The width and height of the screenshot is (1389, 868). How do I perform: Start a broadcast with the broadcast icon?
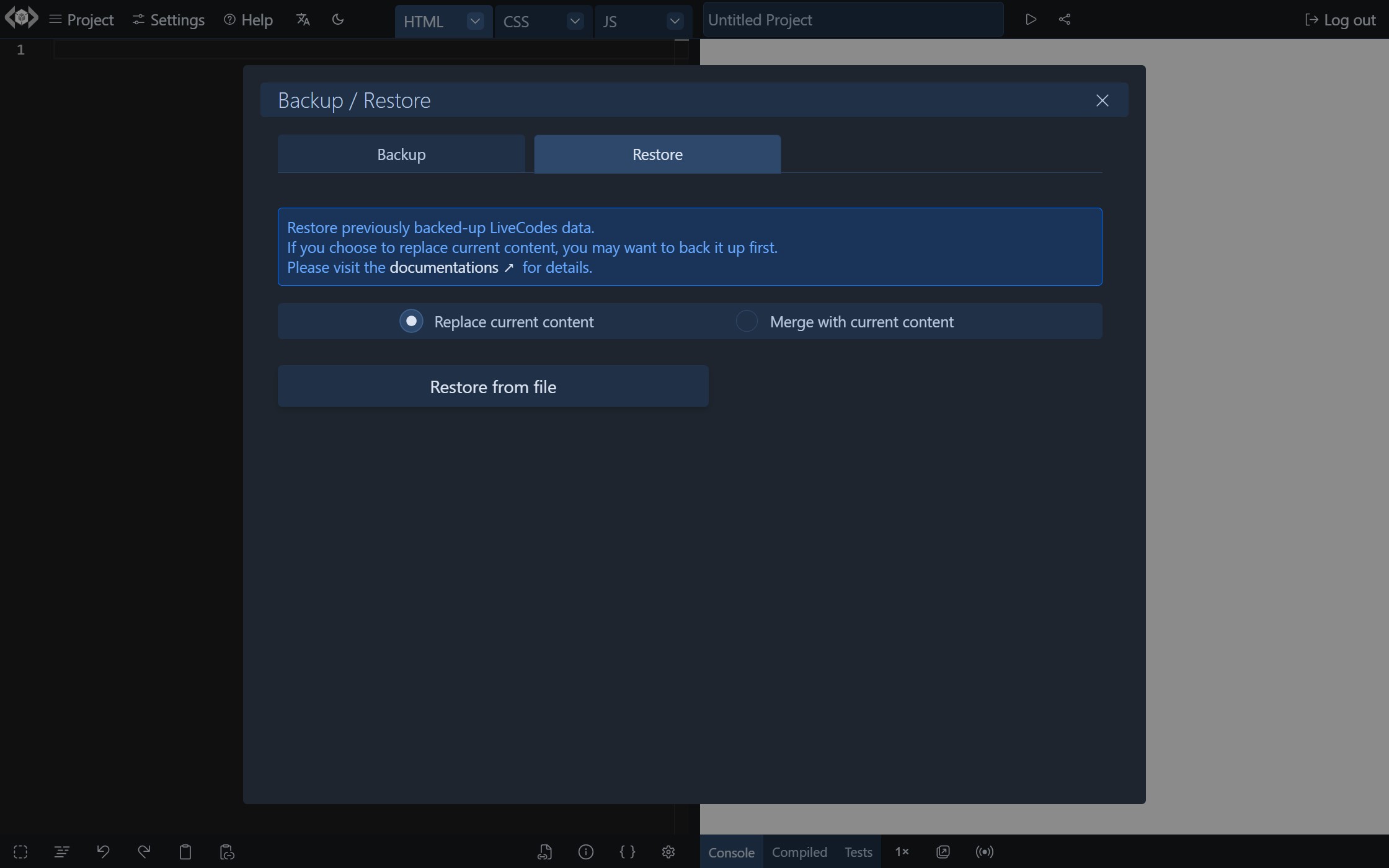pyautogui.click(x=984, y=852)
